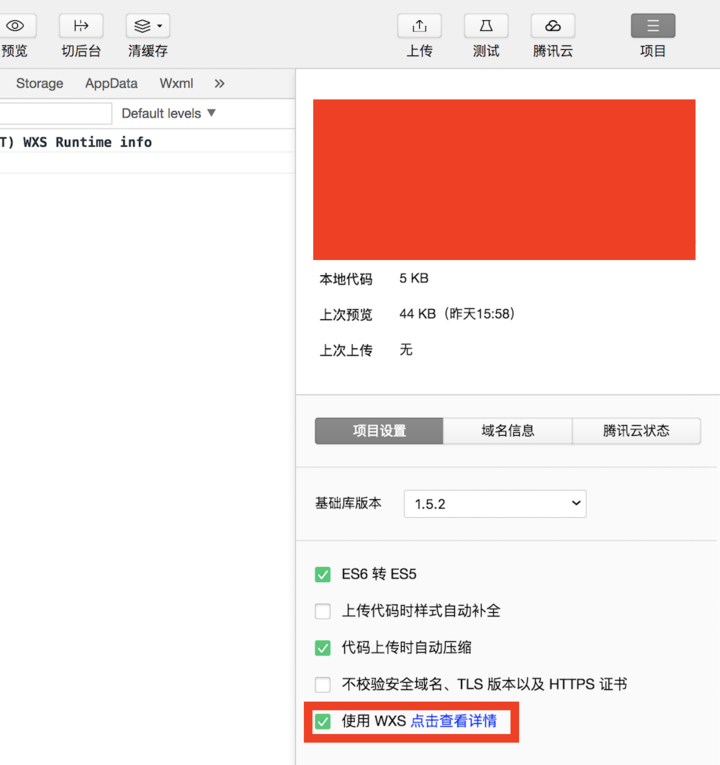The image size is (720, 765).
Task: Toggle the project menu icon (项目)
Action: pos(653,26)
